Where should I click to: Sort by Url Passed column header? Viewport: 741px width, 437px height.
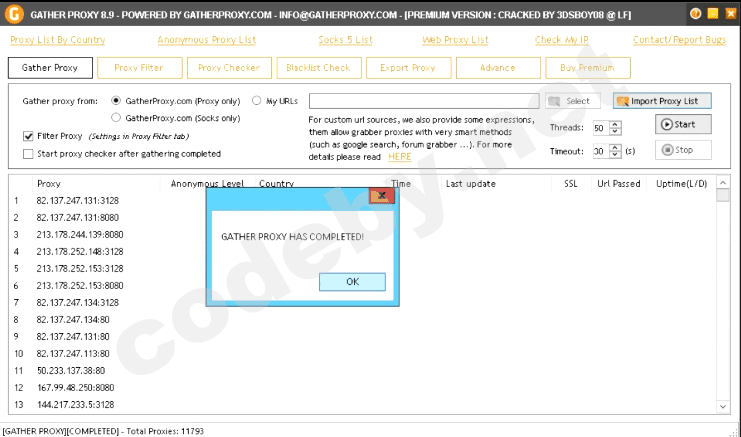pyautogui.click(x=619, y=184)
